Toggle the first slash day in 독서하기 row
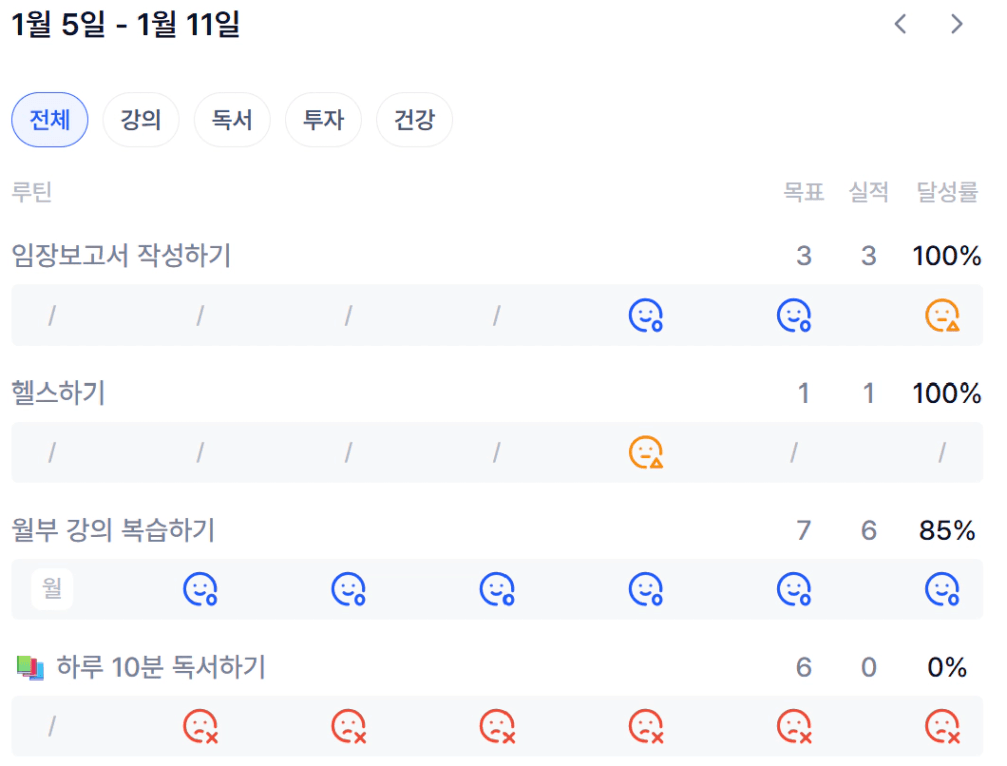 click(x=52, y=726)
